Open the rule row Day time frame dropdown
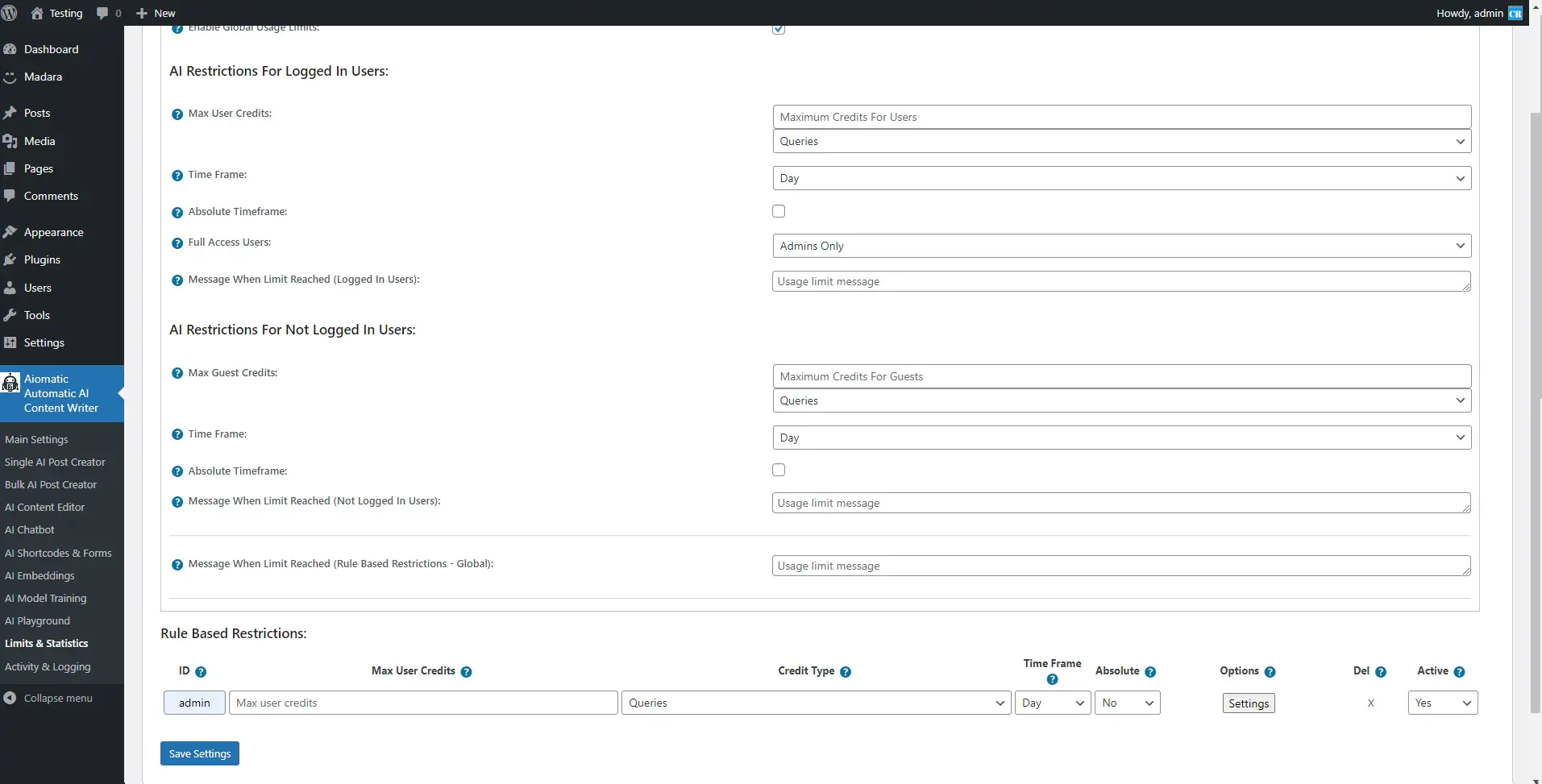1542x784 pixels. point(1053,703)
